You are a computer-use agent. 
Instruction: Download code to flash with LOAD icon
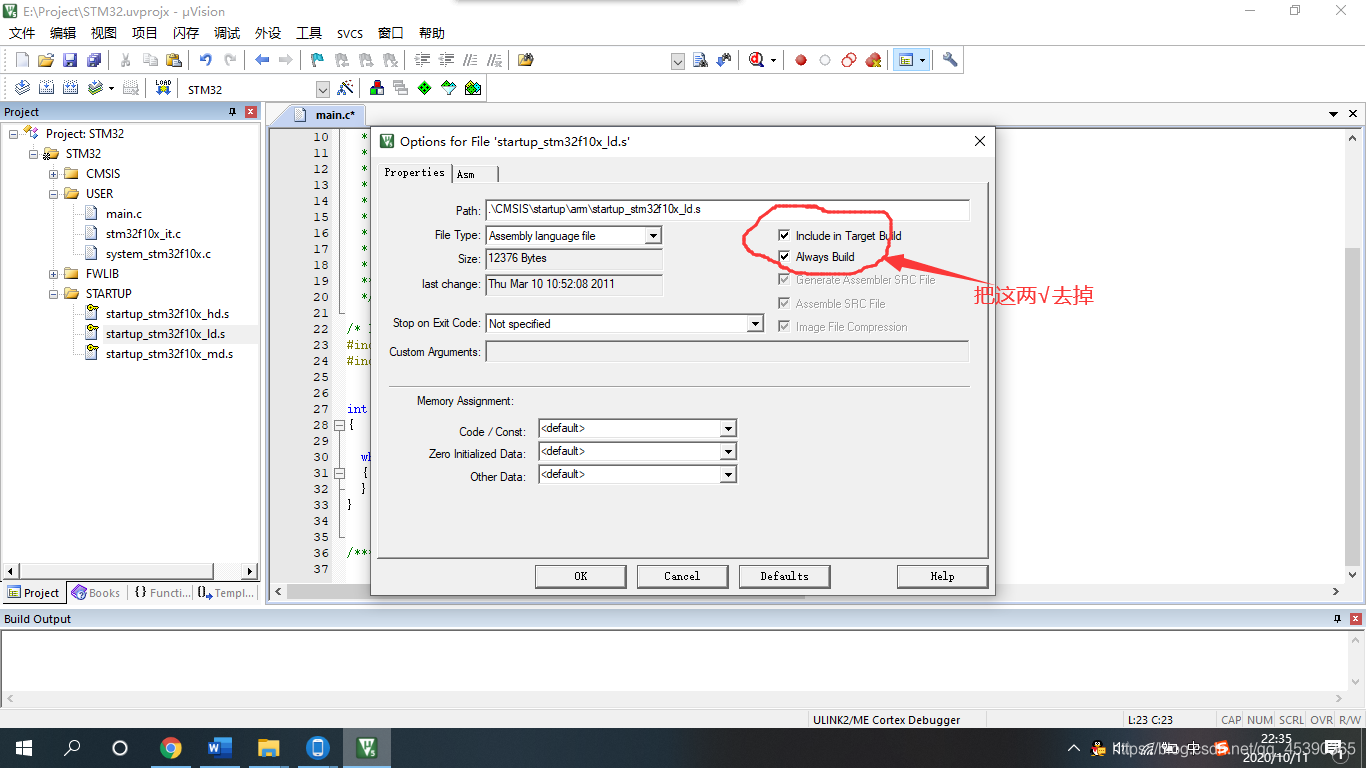coord(163,88)
